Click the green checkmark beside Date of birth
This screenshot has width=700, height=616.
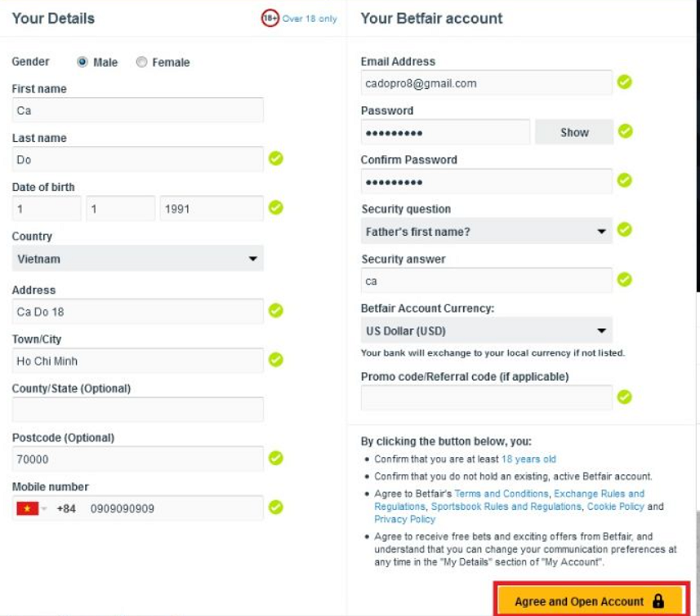(275, 208)
